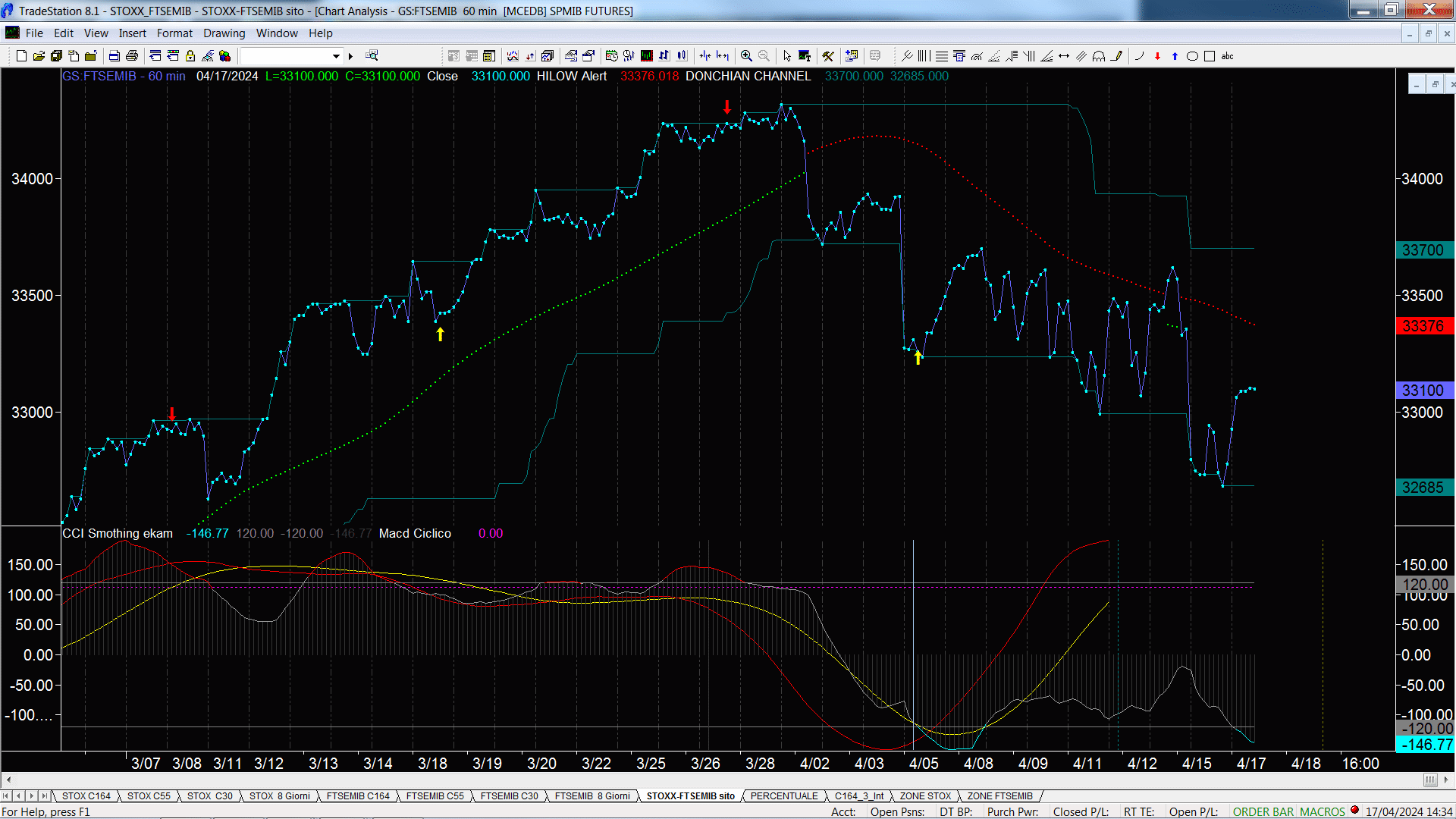Switch to the PERCENTUALE tab

pyautogui.click(x=784, y=796)
